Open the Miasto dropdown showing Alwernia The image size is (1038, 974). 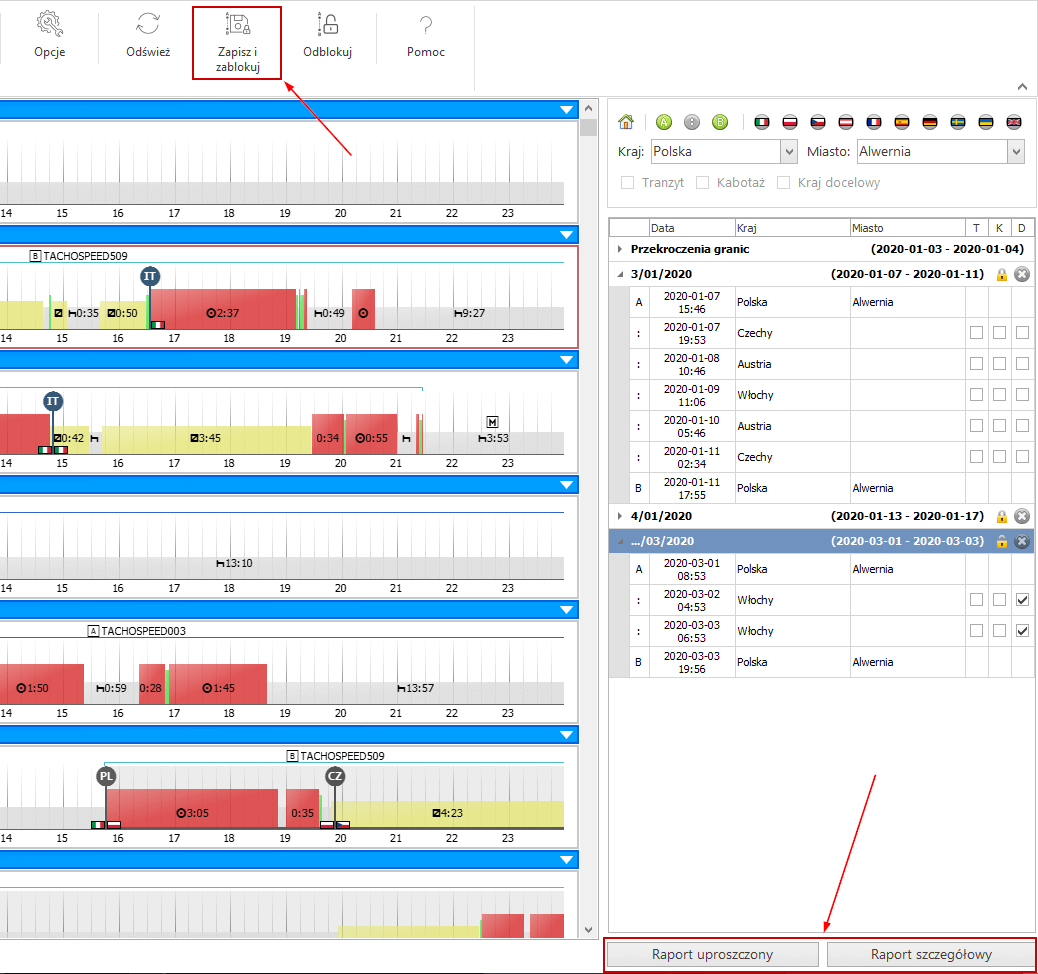click(1016, 152)
